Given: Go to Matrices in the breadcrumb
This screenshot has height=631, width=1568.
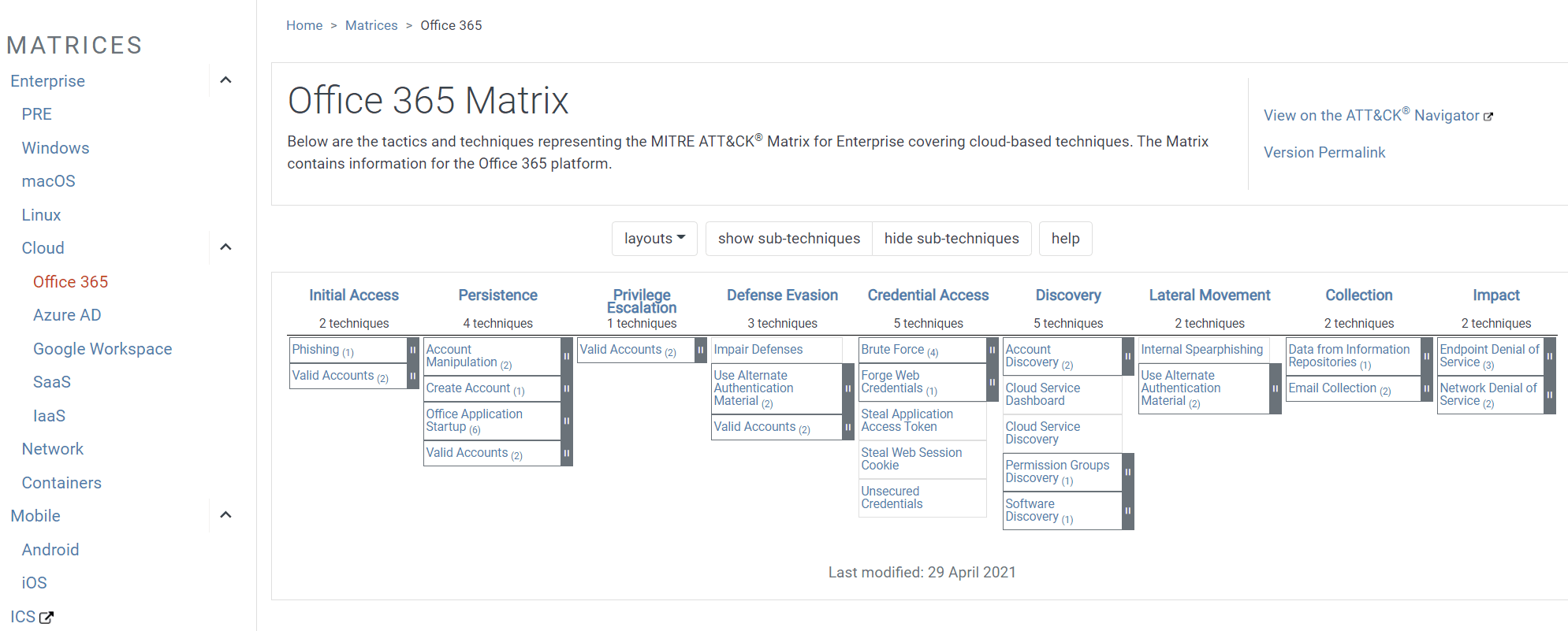Looking at the screenshot, I should point(371,25).
